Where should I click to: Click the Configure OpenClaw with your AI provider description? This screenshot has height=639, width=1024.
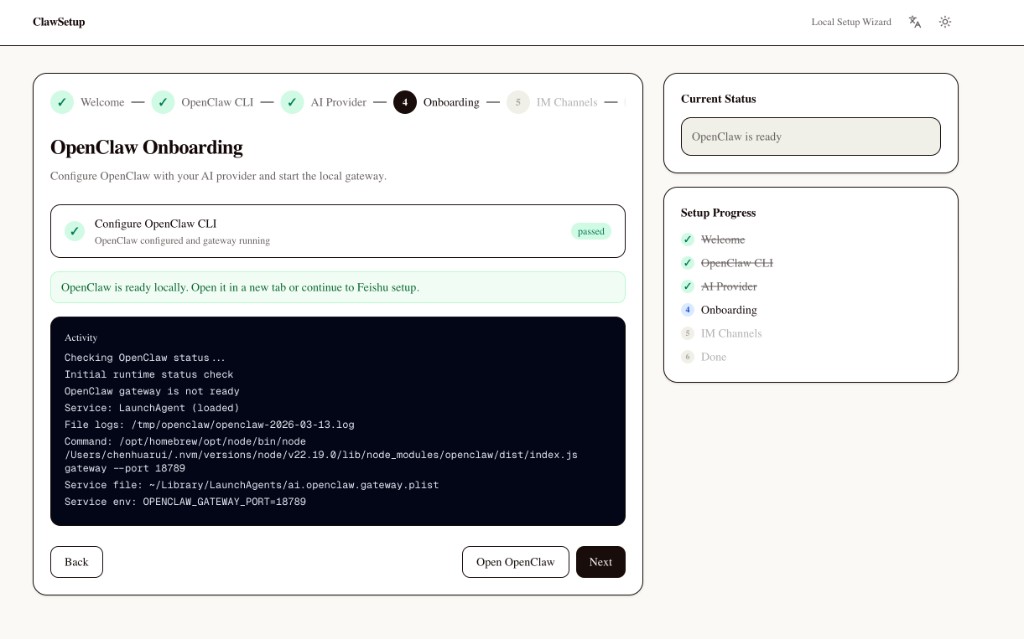(218, 176)
